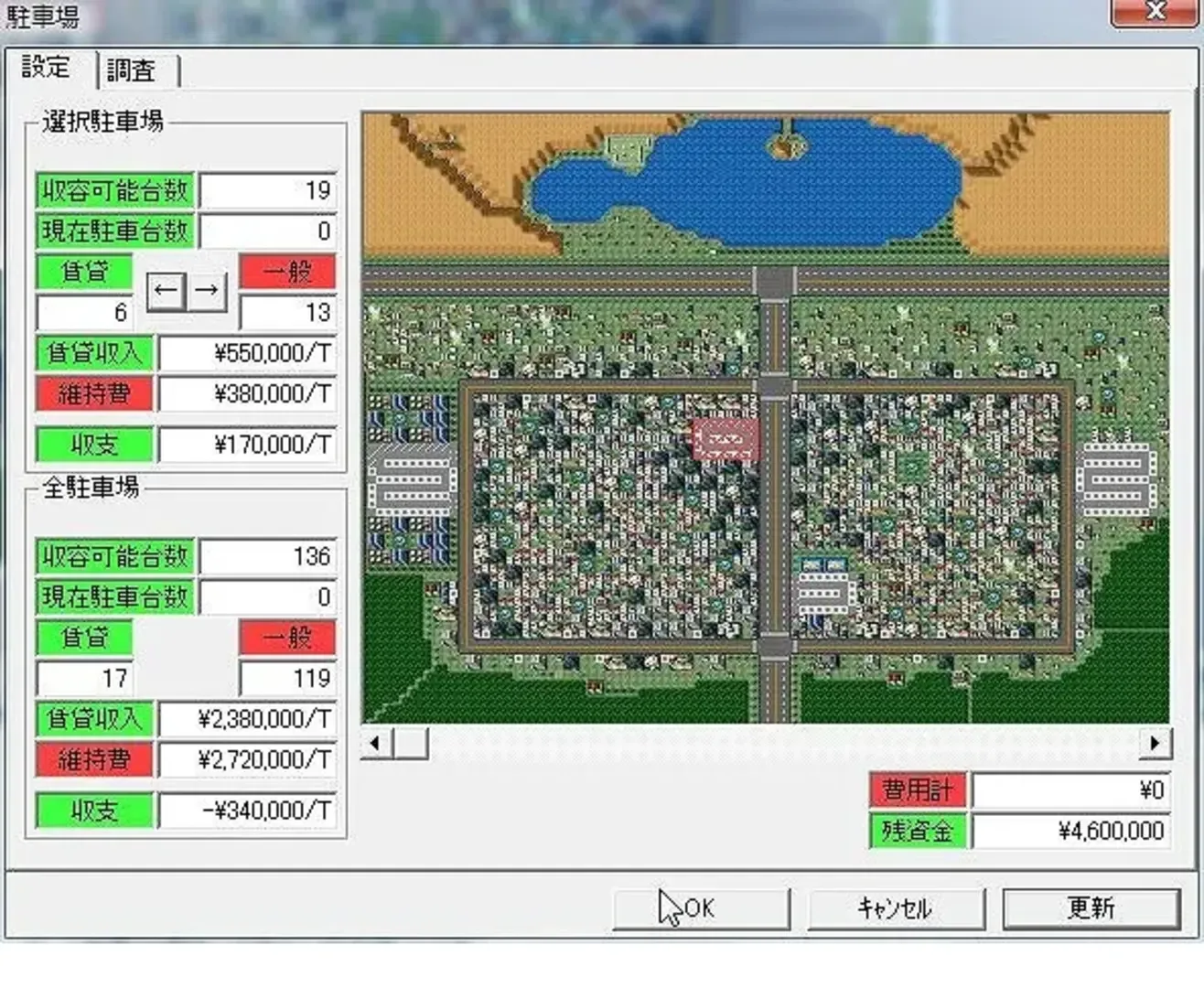Image resolution: width=1204 pixels, height=988 pixels.
Task: Click the 賃貸 count field showing 6
Action: tap(84, 313)
